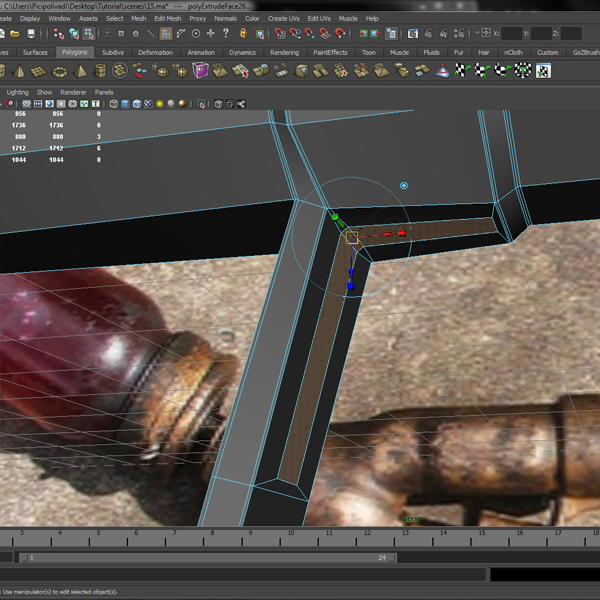Create a polygon plane from the shelf
The width and height of the screenshot is (600, 600).
(x=39, y=72)
